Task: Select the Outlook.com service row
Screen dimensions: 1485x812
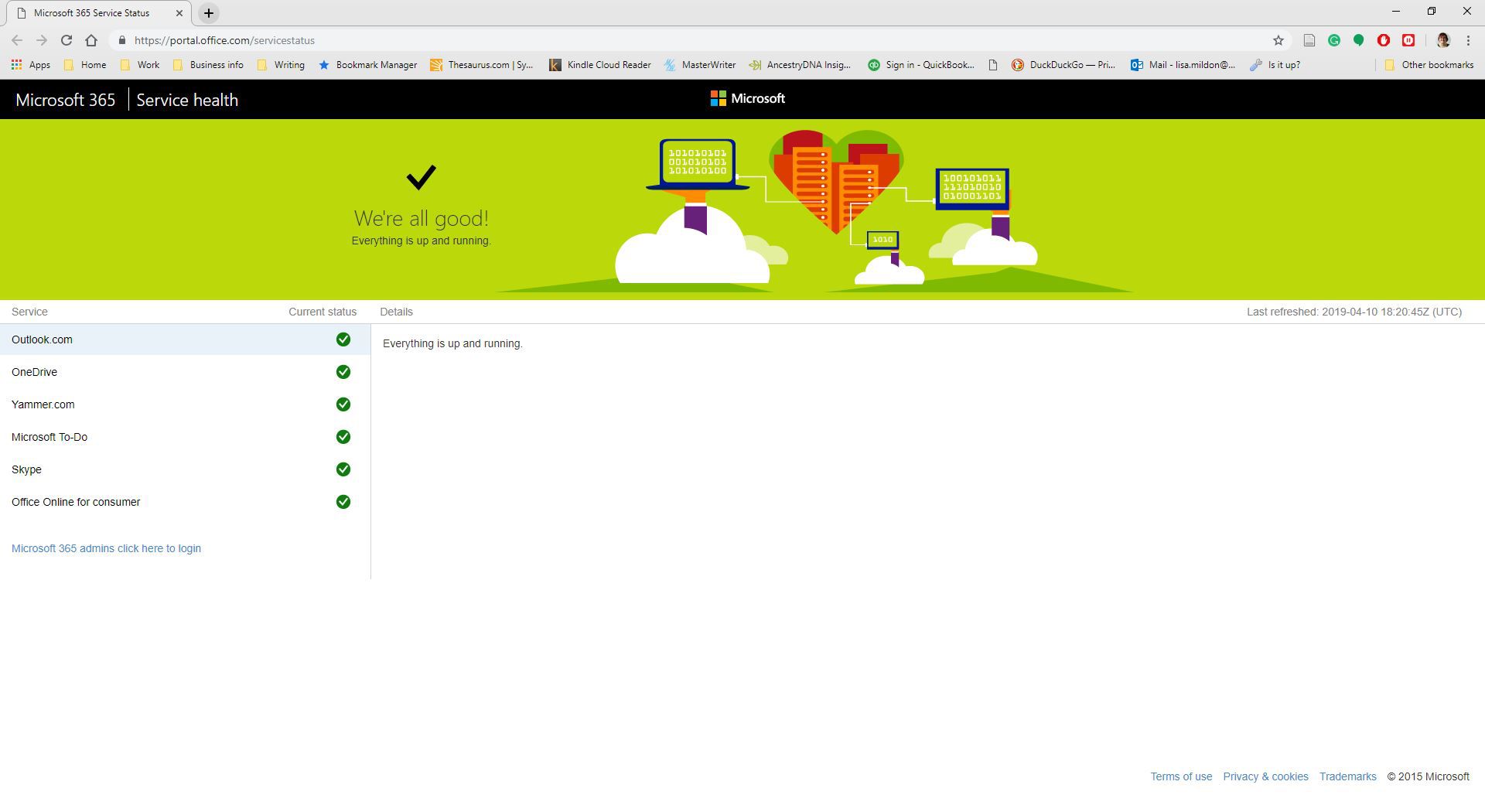Action: tap(185, 339)
